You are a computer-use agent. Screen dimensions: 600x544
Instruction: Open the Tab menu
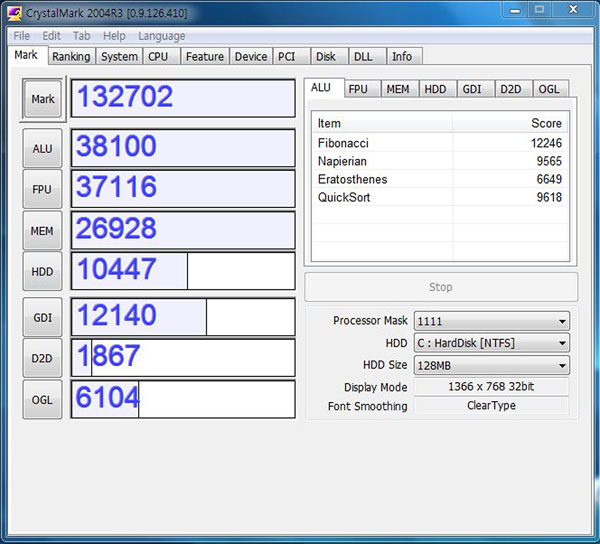tap(82, 36)
